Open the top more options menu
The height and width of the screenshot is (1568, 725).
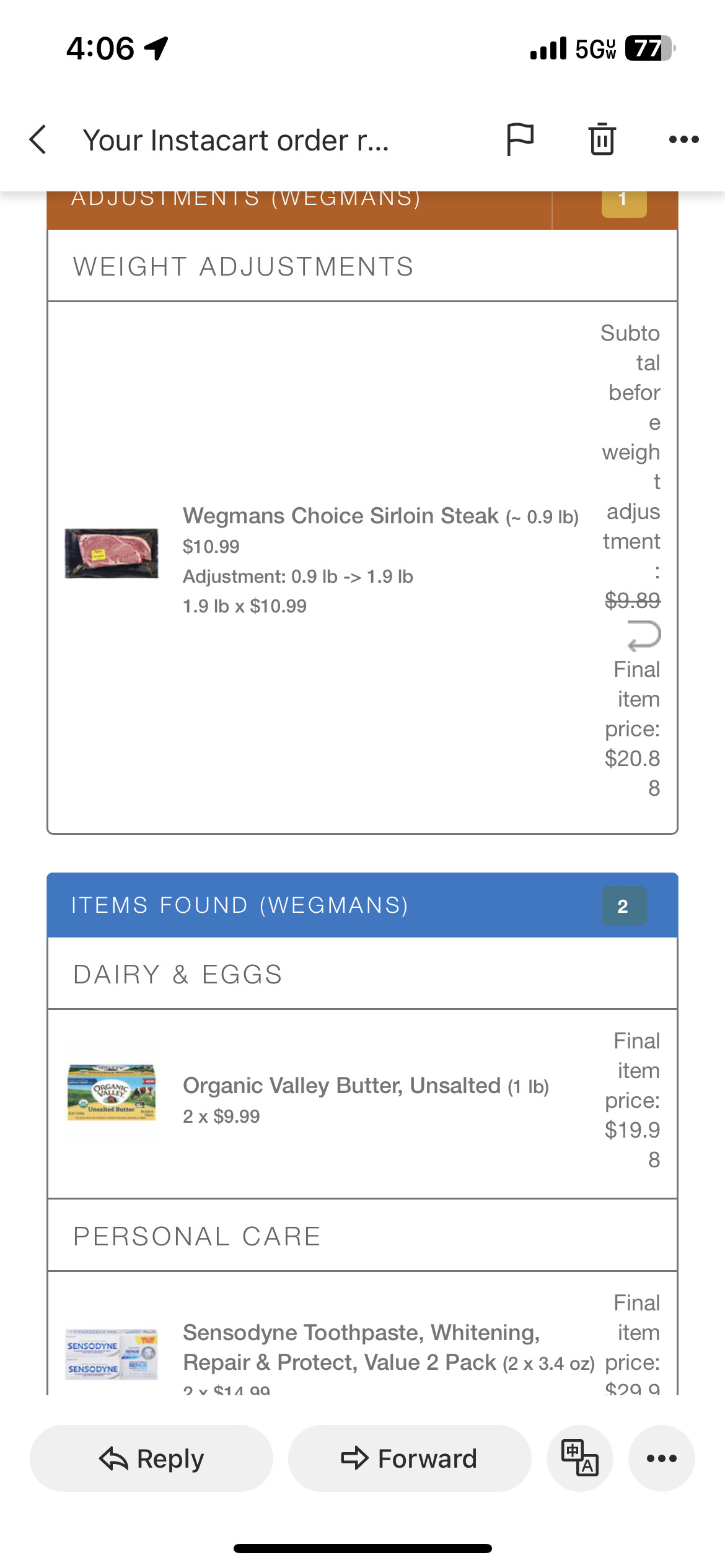[683, 139]
